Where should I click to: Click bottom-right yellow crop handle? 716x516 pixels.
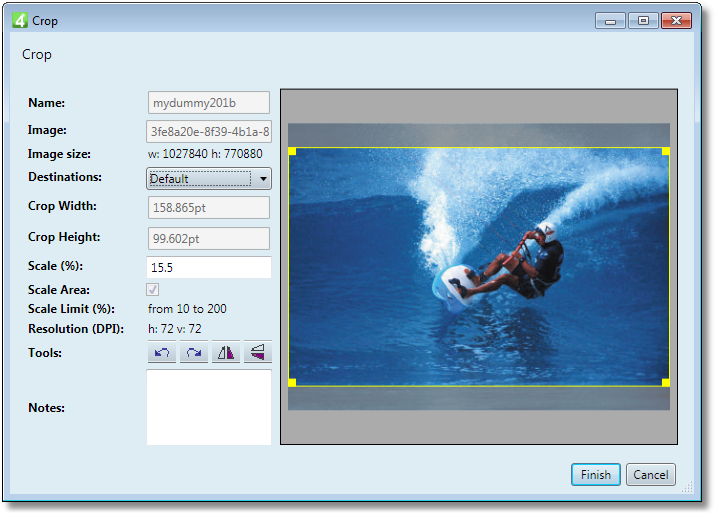[x=666, y=382]
